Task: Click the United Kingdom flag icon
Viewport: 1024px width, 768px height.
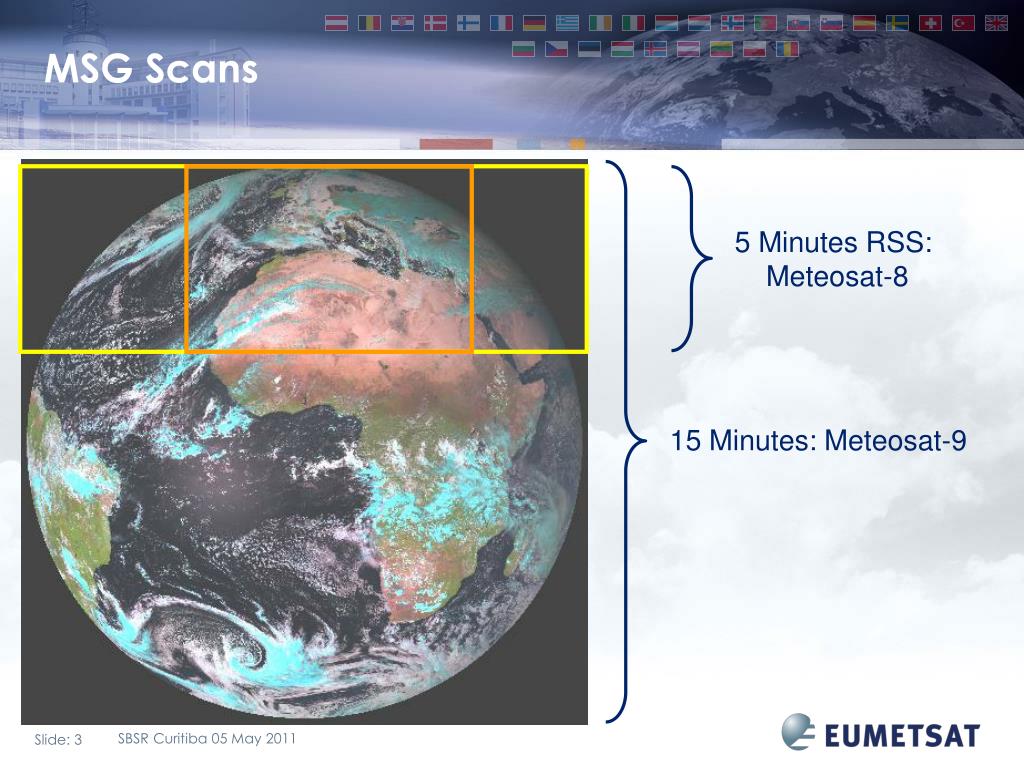Action: (x=996, y=24)
